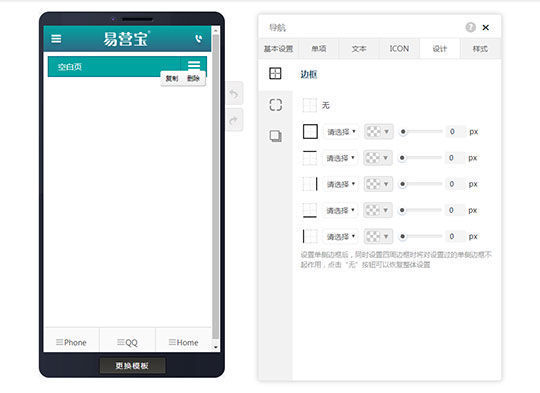Focus the bottom border width px field
Viewport: 540px width, 393px height.
point(454,210)
